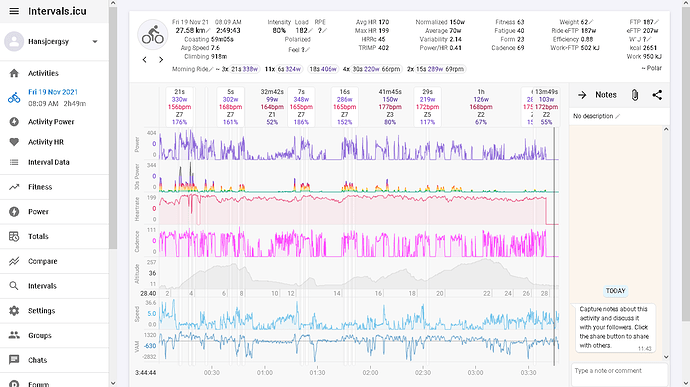
Task: Open Intervals via the magnifier icon
Action: pos(14,286)
